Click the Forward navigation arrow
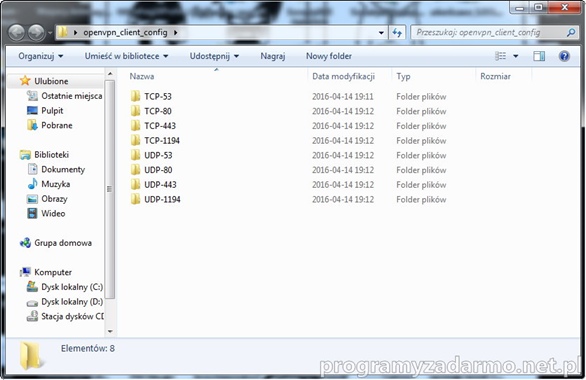The width and height of the screenshot is (586, 380). pyautogui.click(x=36, y=33)
